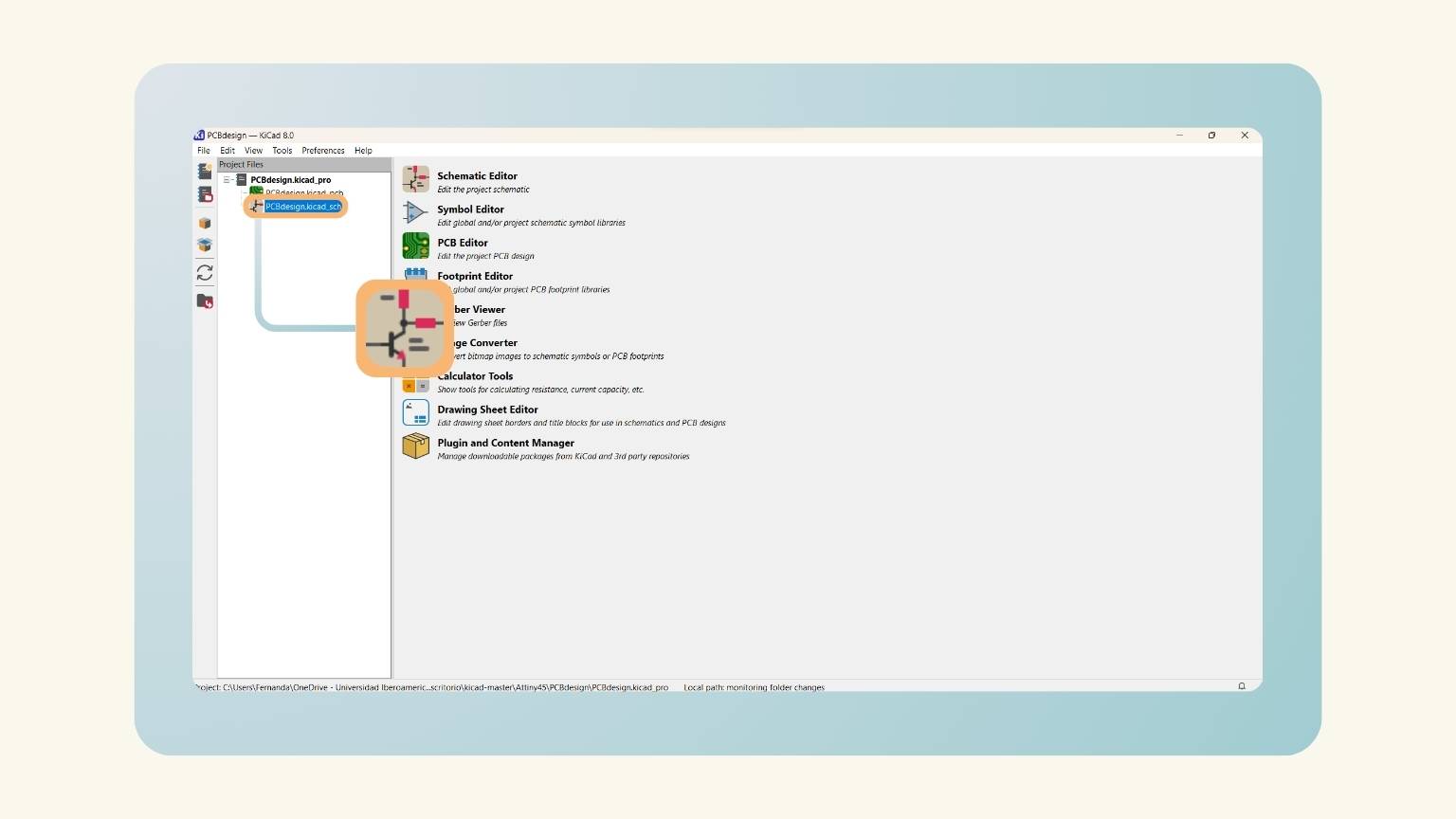Screen dimensions: 1456x819
Task: Open the View menu
Action: click(253, 151)
